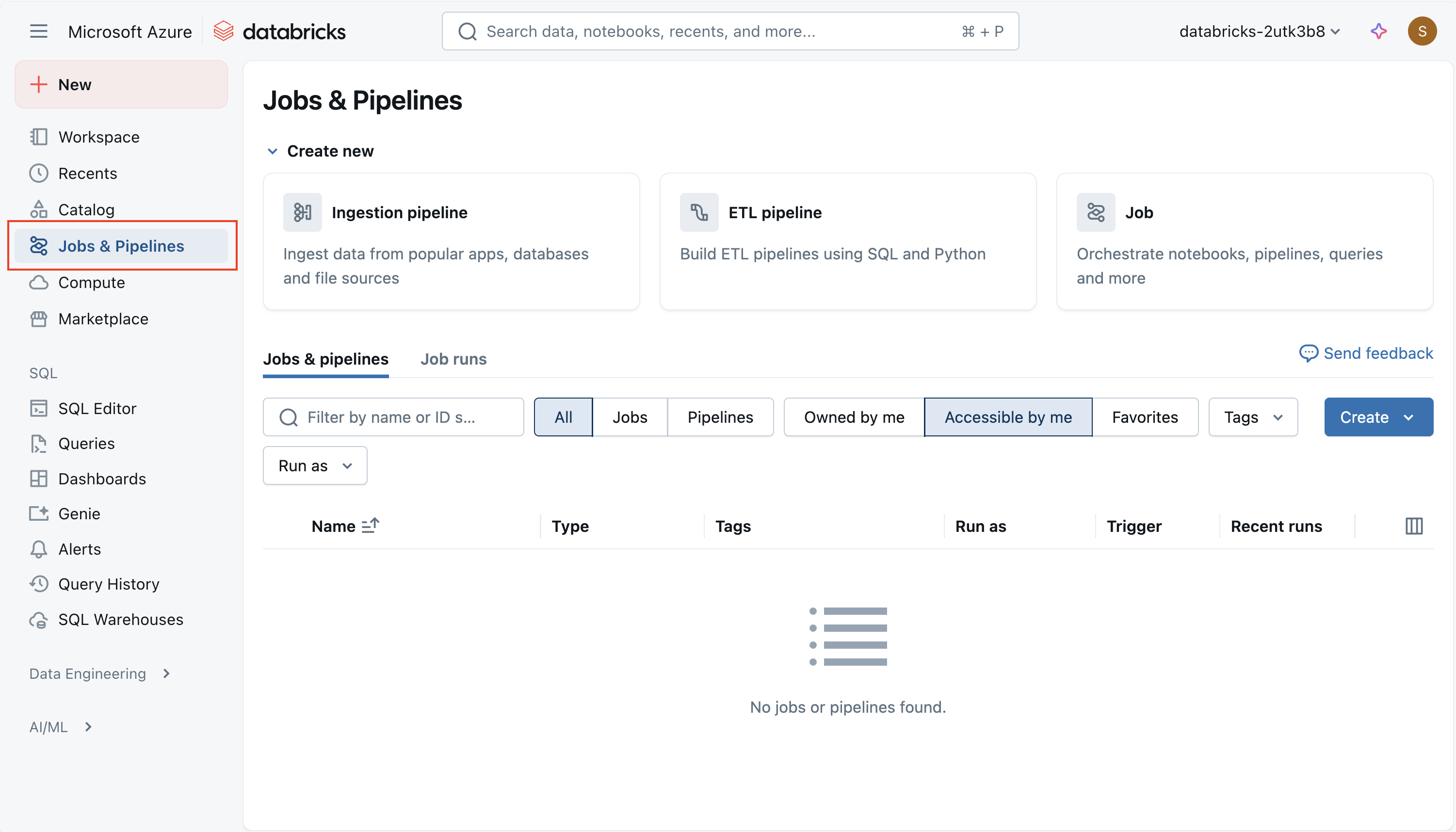Viewport: 1456px width, 832px height.
Task: Open the user avatar profile icon
Action: click(x=1422, y=32)
